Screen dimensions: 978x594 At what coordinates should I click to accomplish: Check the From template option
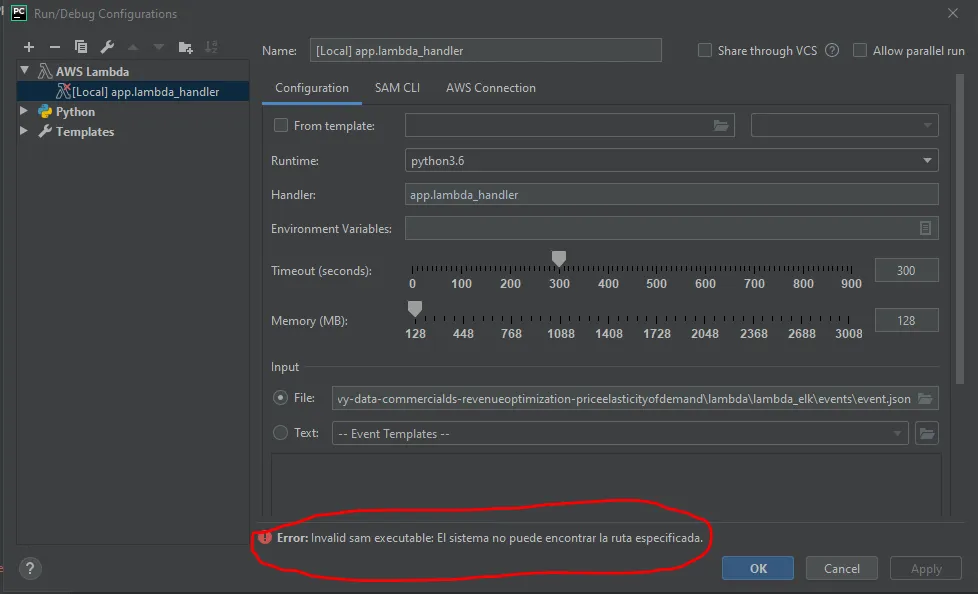(281, 125)
